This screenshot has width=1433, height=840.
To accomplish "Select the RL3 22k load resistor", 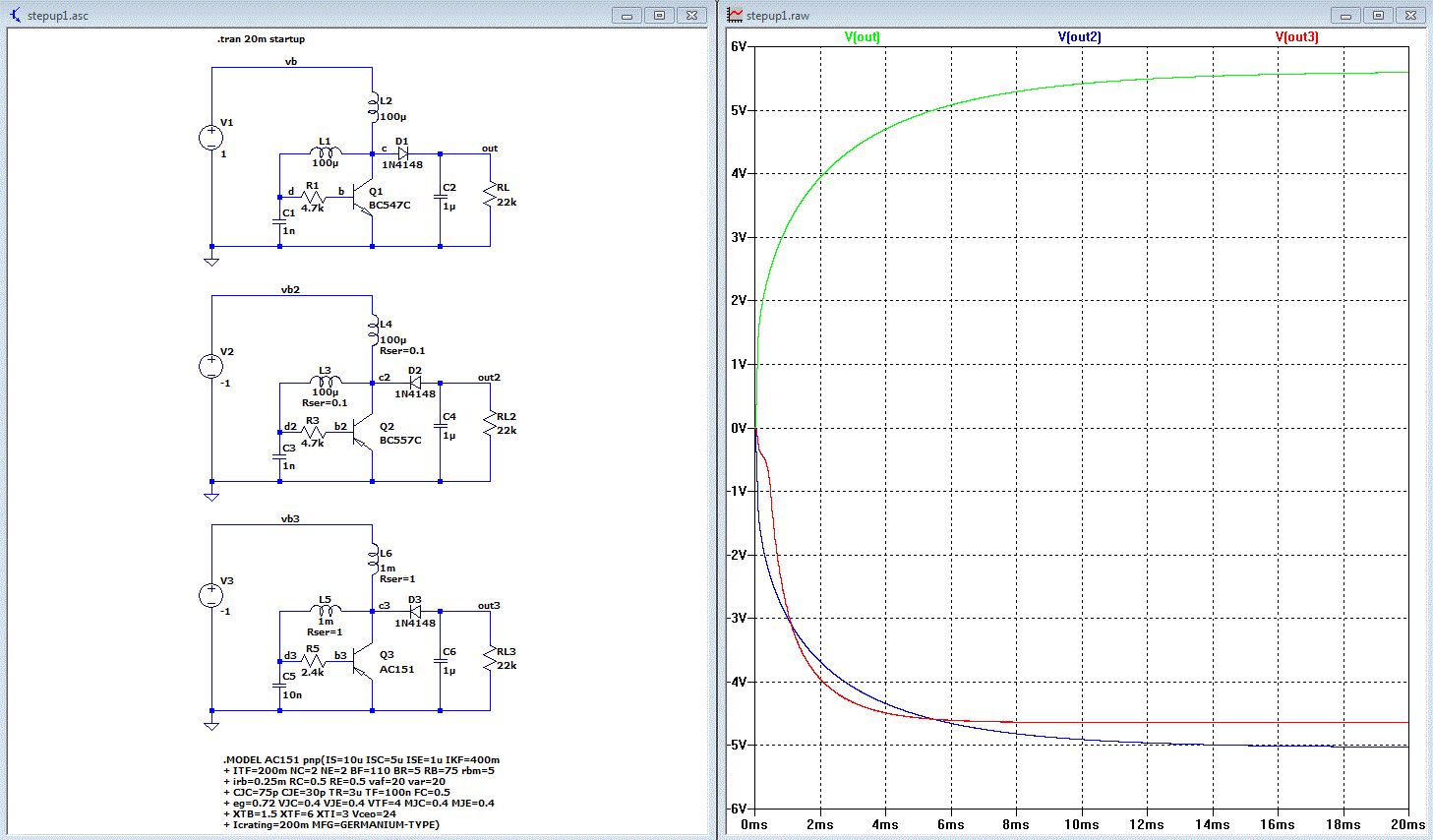I will click(490, 658).
